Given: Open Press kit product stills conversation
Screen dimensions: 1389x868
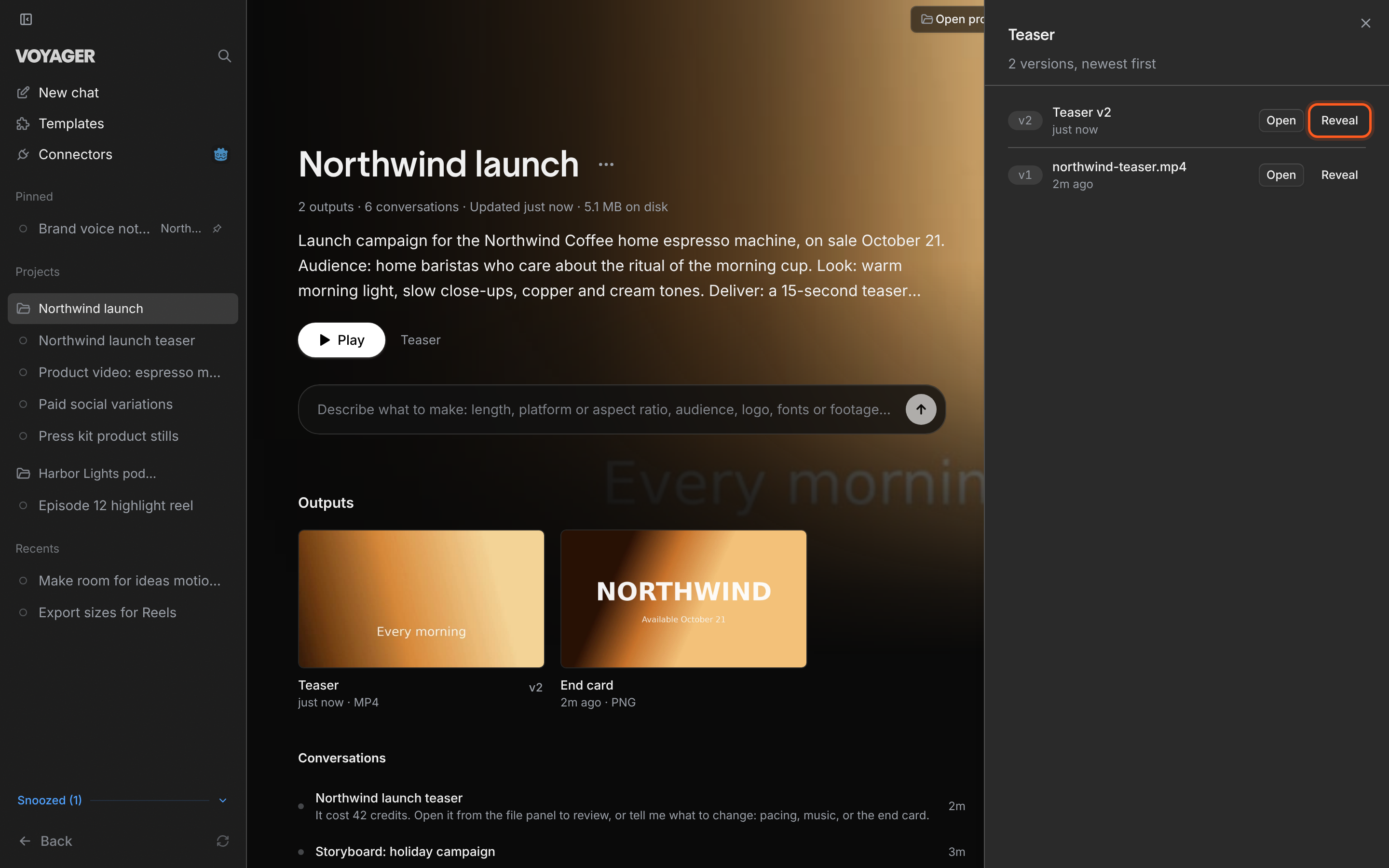Looking at the screenshot, I should coord(123,436).
